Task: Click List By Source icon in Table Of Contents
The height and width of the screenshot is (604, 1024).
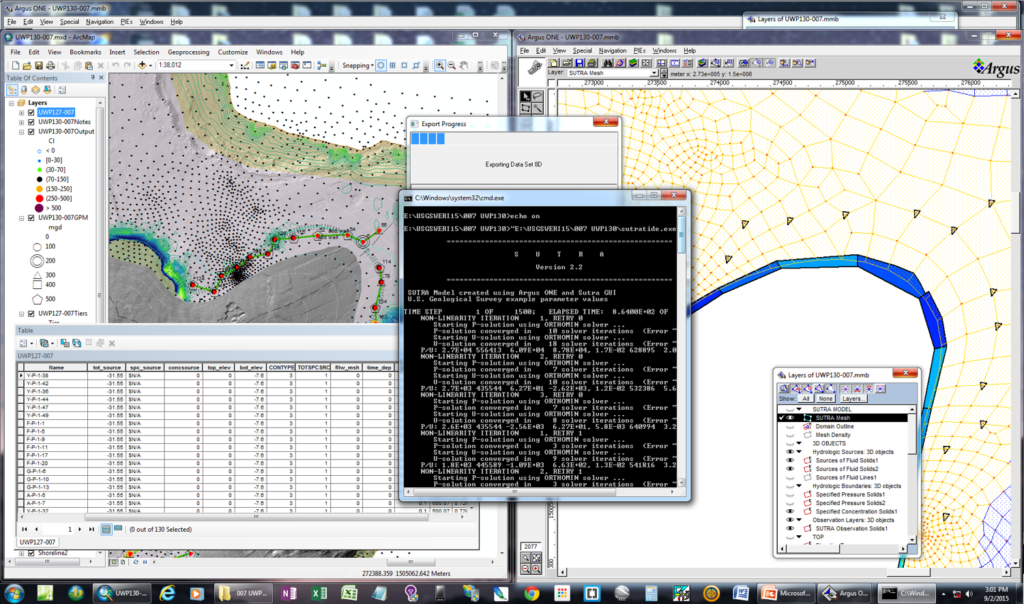Action: tap(24, 89)
